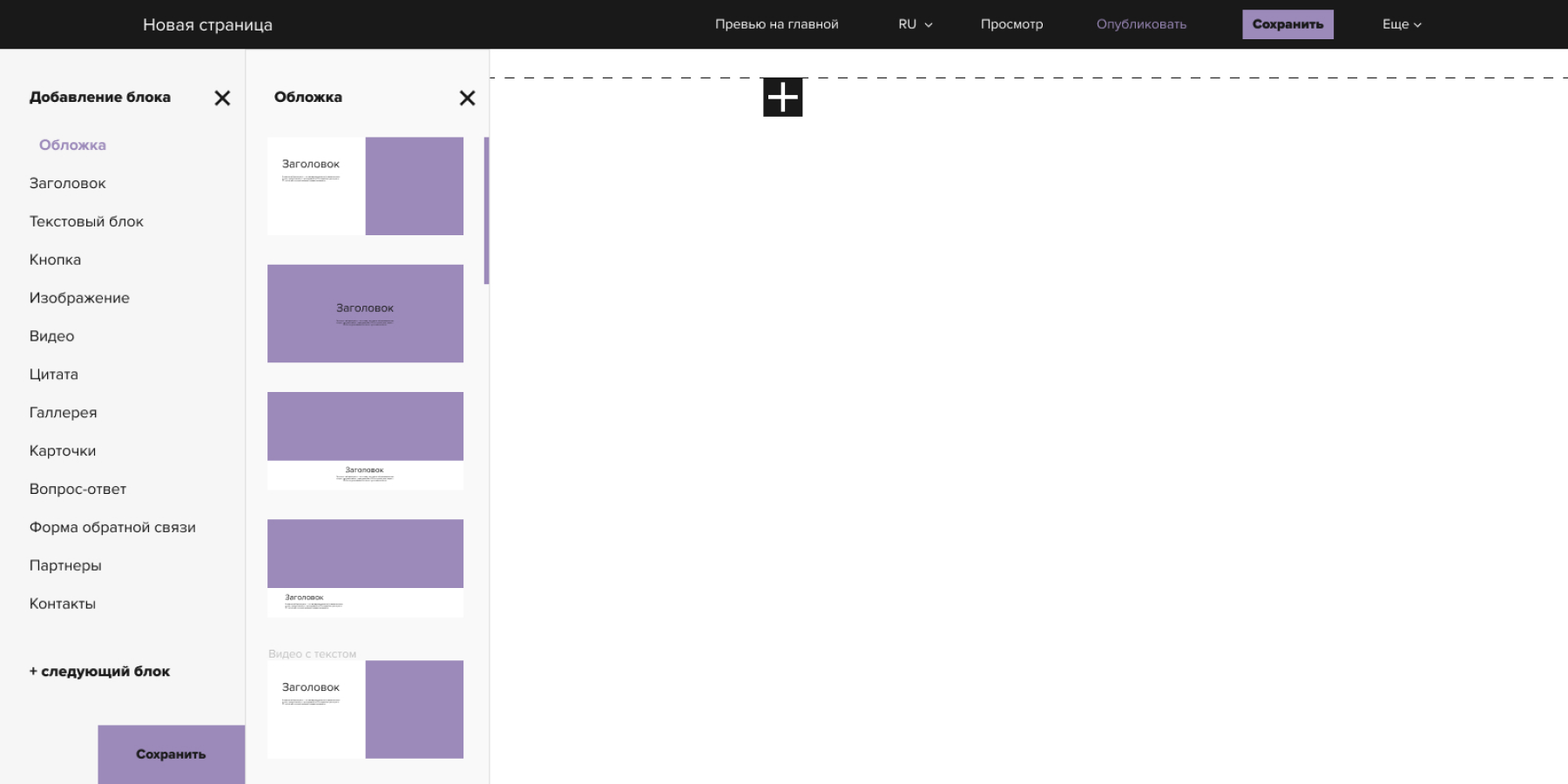Choose the Текстовый блок category
The image size is (1568, 784).
86,221
